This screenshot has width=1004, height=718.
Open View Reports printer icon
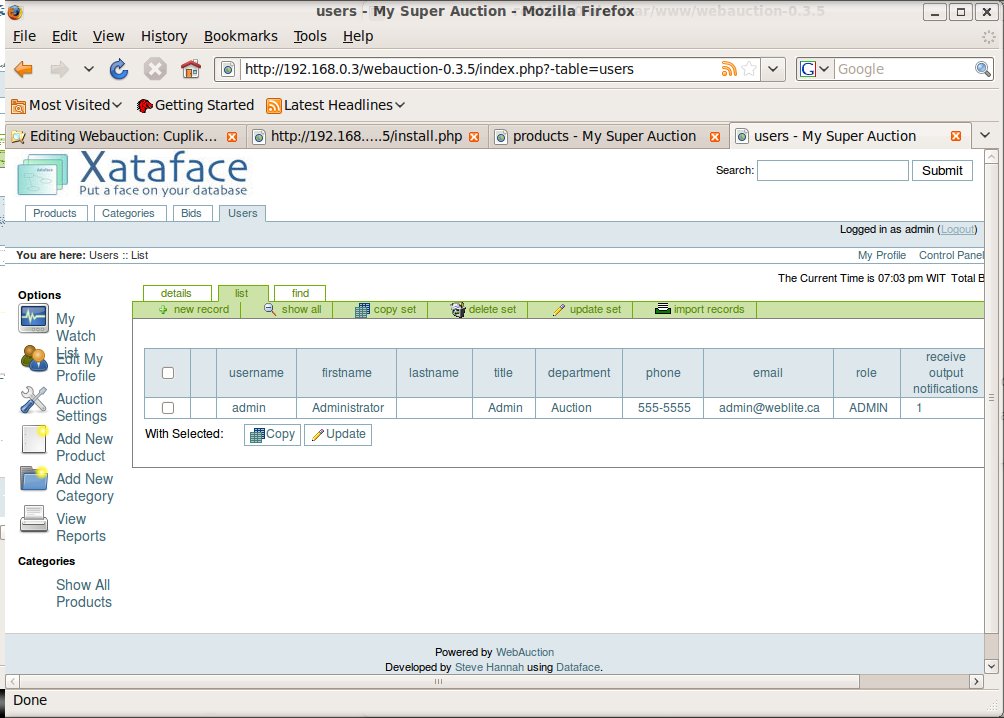pyautogui.click(x=33, y=520)
